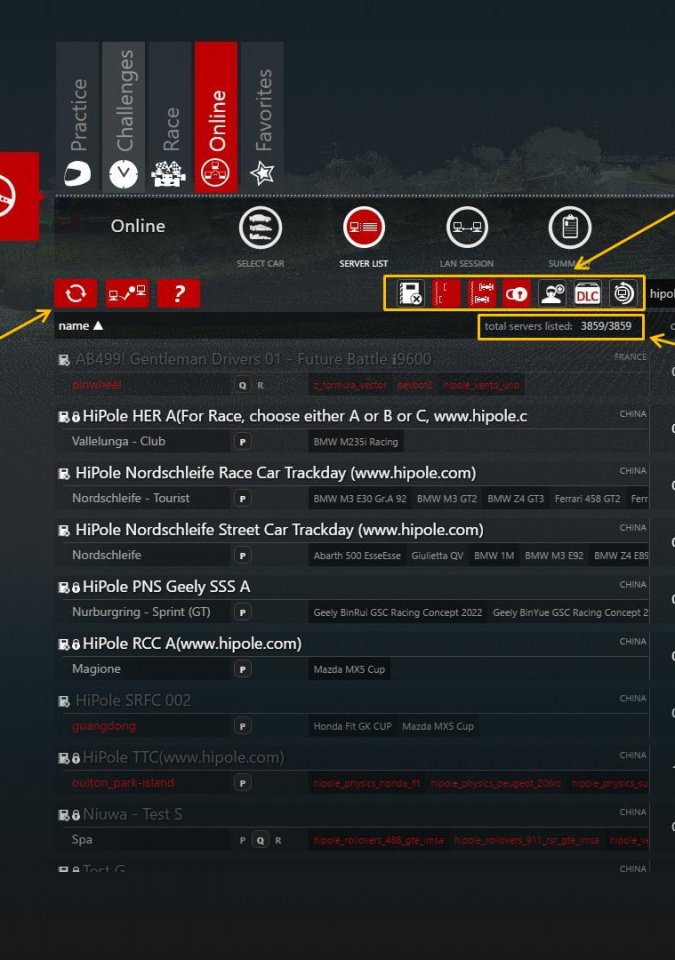The image size is (675, 960).
Task: Click booking icon on Nordschleife Street Car Trackday
Action: click(x=64, y=531)
